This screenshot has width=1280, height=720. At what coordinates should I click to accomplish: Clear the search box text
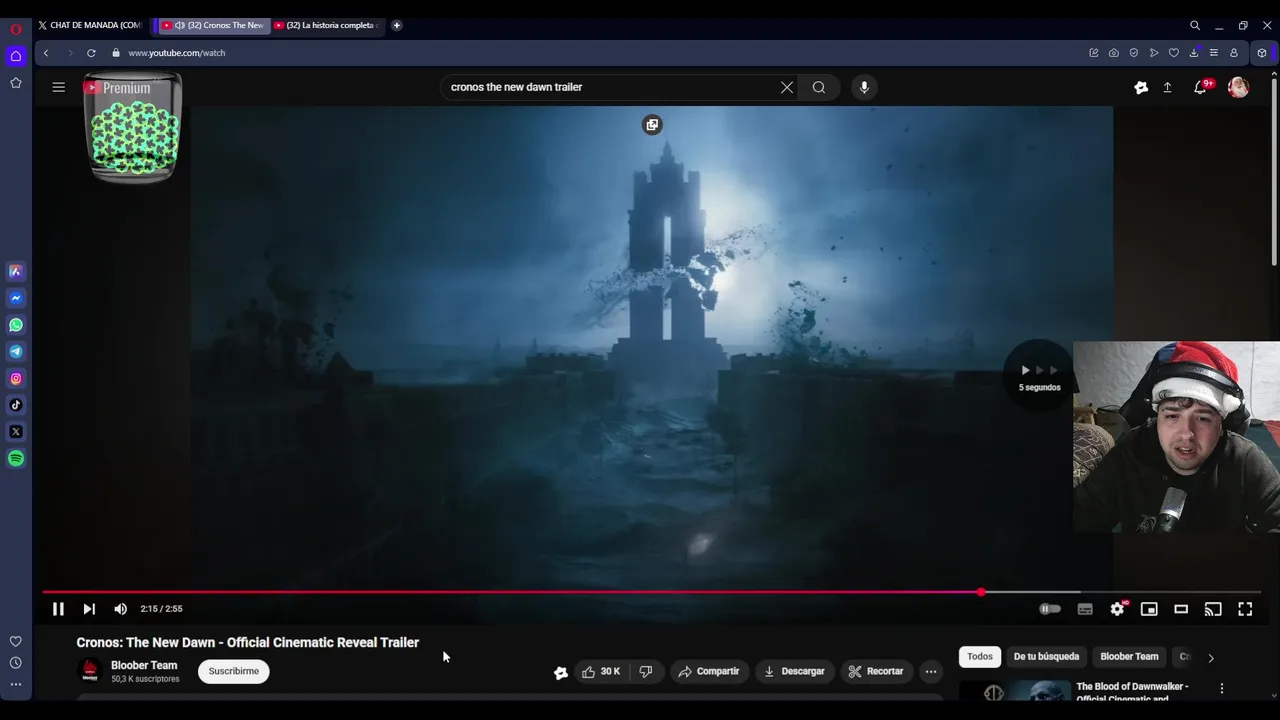(x=787, y=87)
